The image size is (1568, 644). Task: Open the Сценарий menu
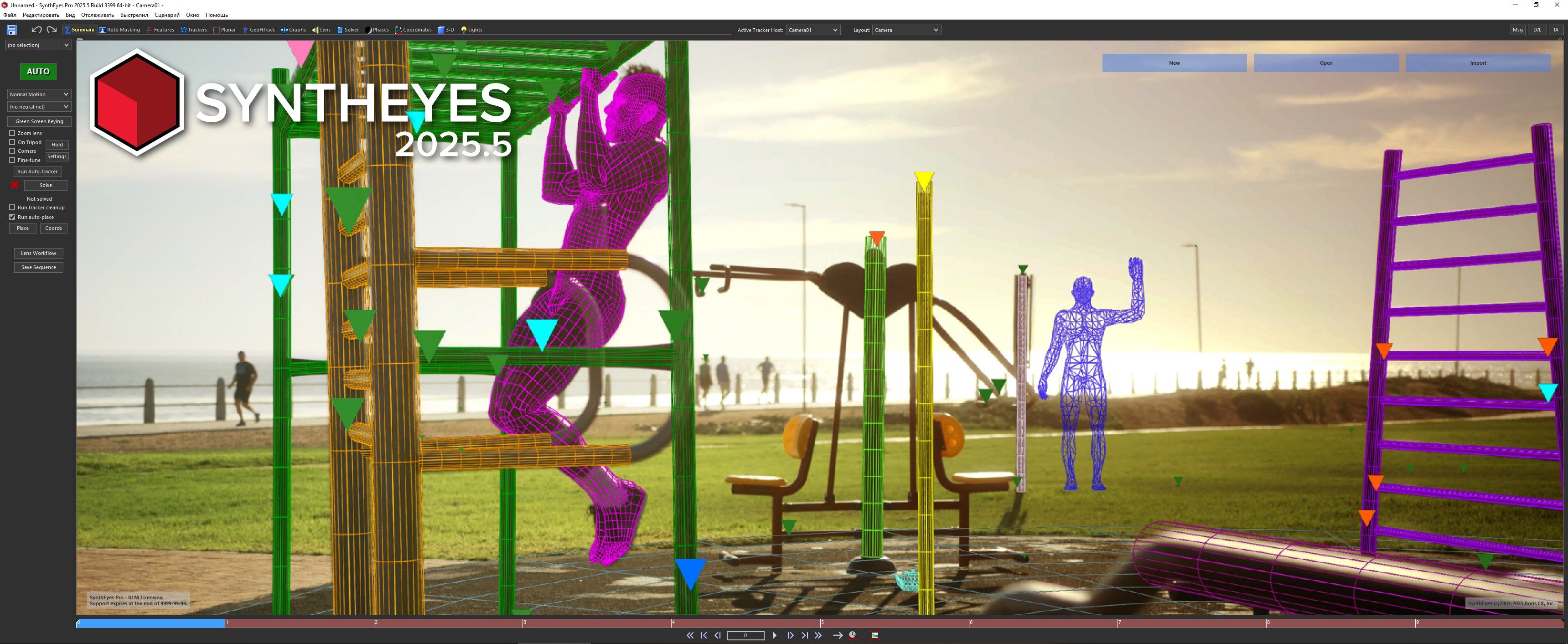click(167, 15)
